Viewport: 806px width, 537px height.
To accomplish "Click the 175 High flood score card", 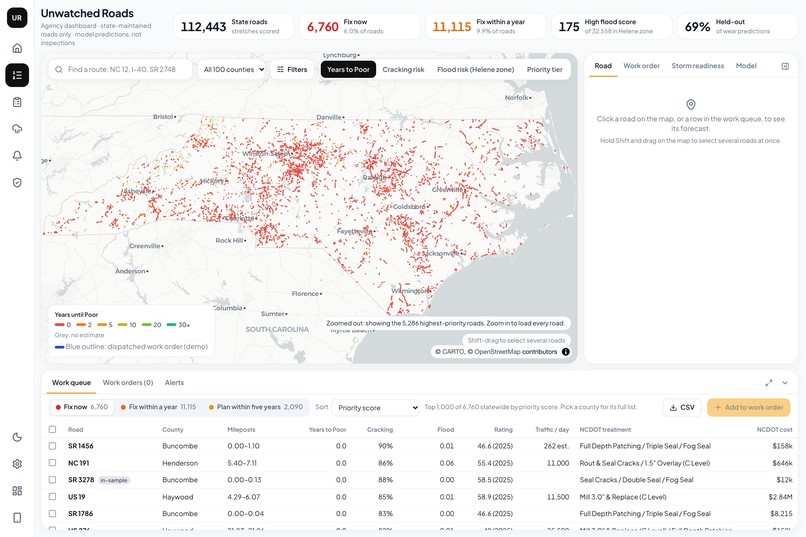I will (x=612, y=26).
